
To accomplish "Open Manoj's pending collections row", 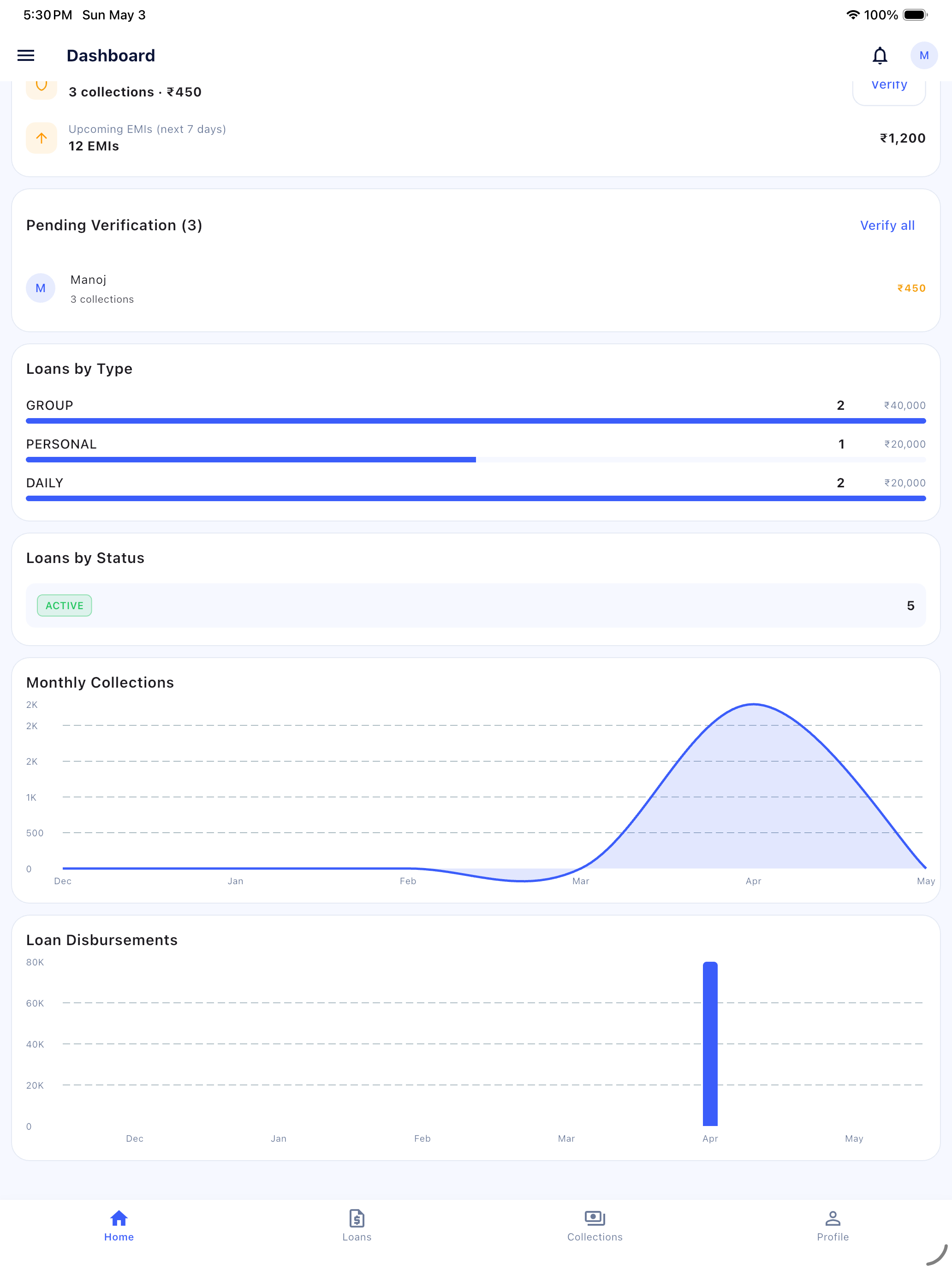I will (x=476, y=288).
